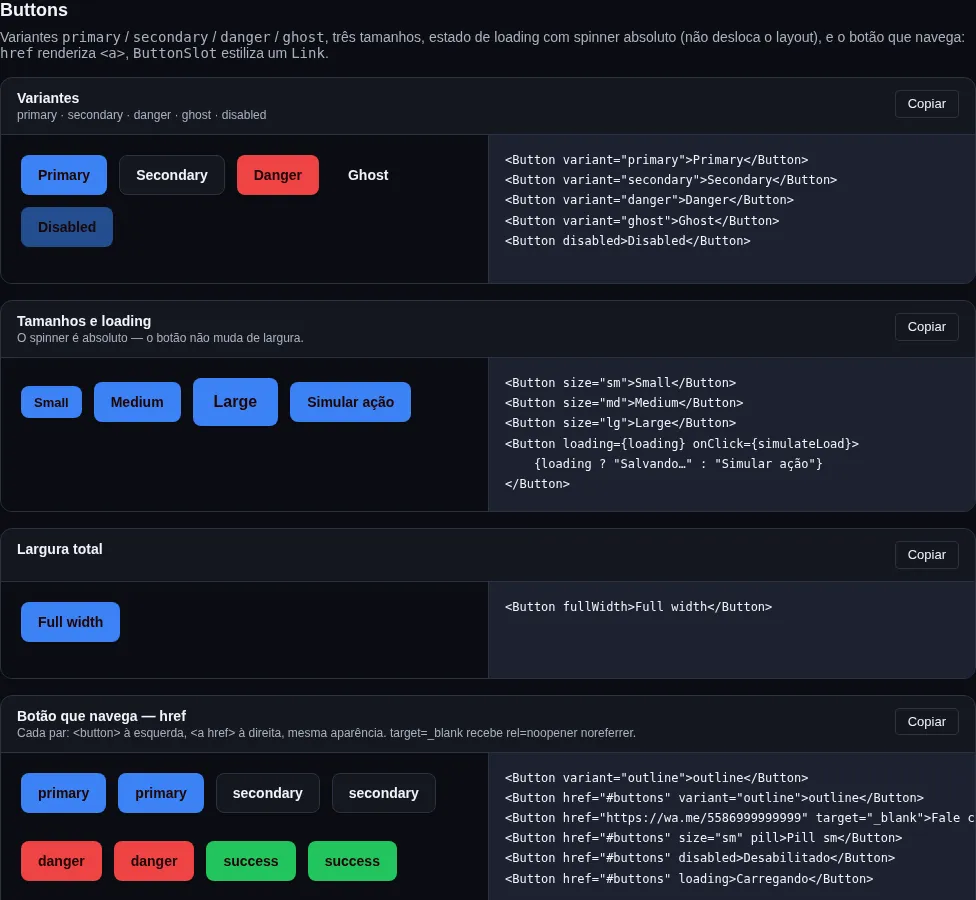Open the danger link adjacent to green success
This screenshot has width=976, height=900.
point(154,861)
